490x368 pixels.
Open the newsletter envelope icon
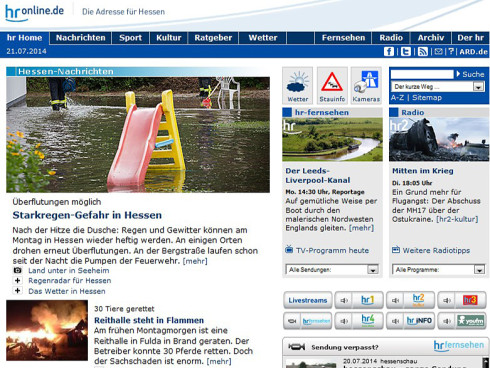pos(439,51)
